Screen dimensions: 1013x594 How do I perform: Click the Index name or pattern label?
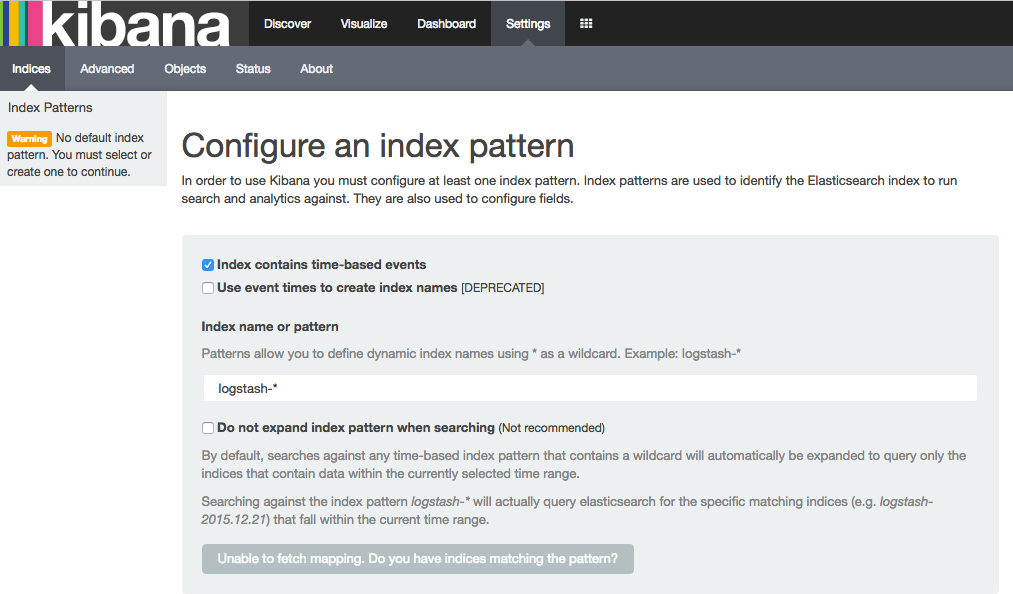point(270,326)
